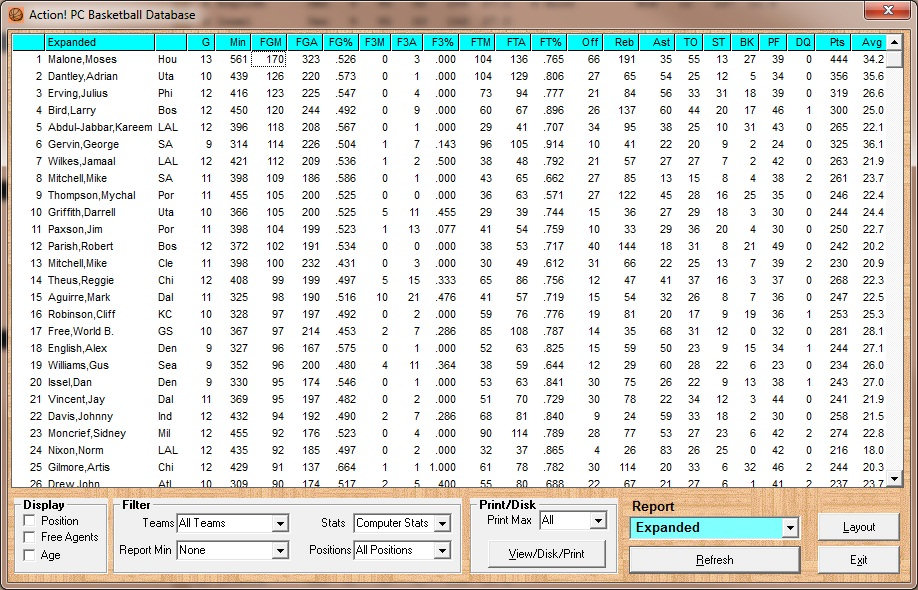918x590 pixels.
Task: Open the Layout button
Action: coord(858,527)
